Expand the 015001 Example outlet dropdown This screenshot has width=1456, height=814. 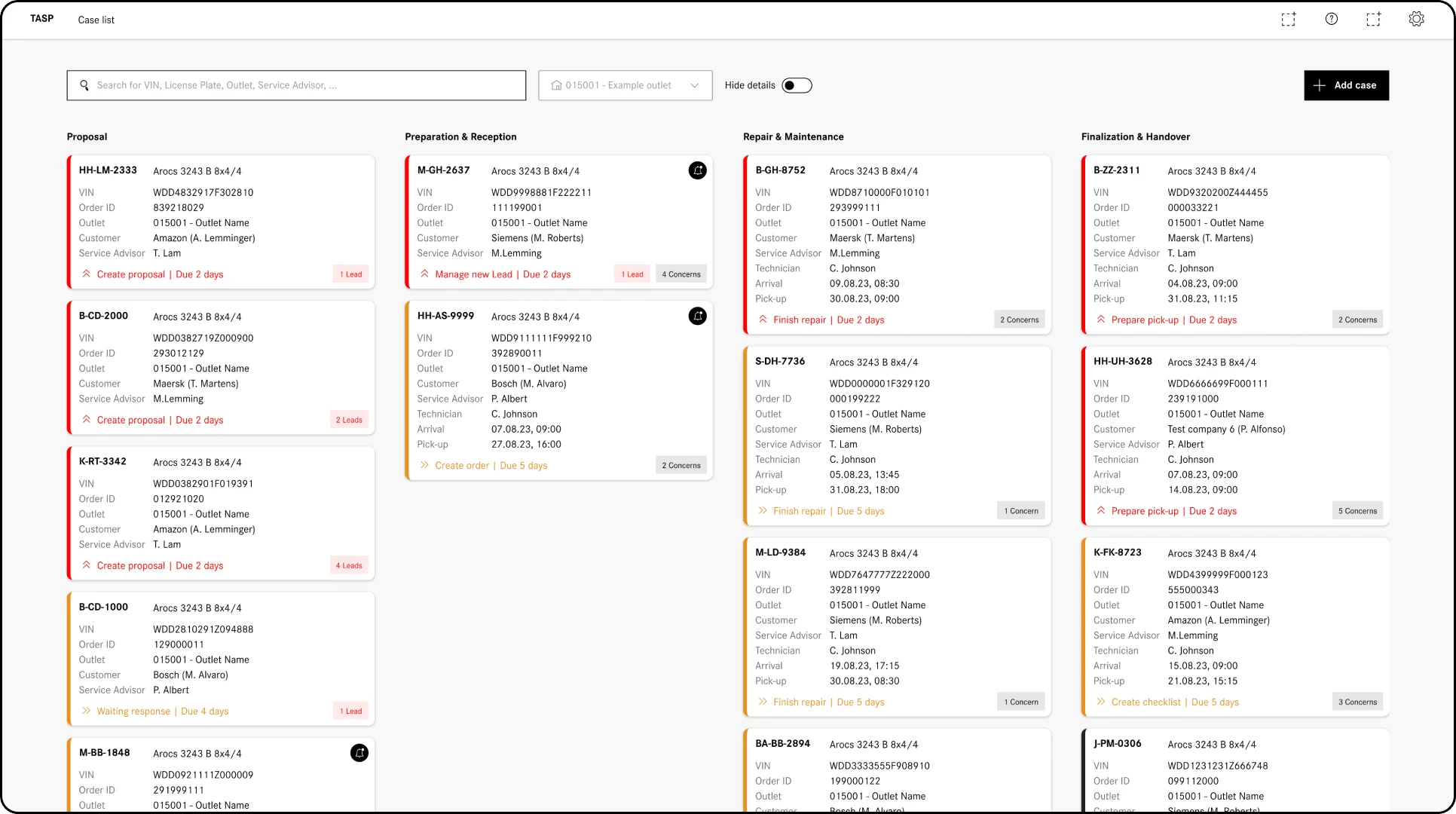(x=626, y=85)
